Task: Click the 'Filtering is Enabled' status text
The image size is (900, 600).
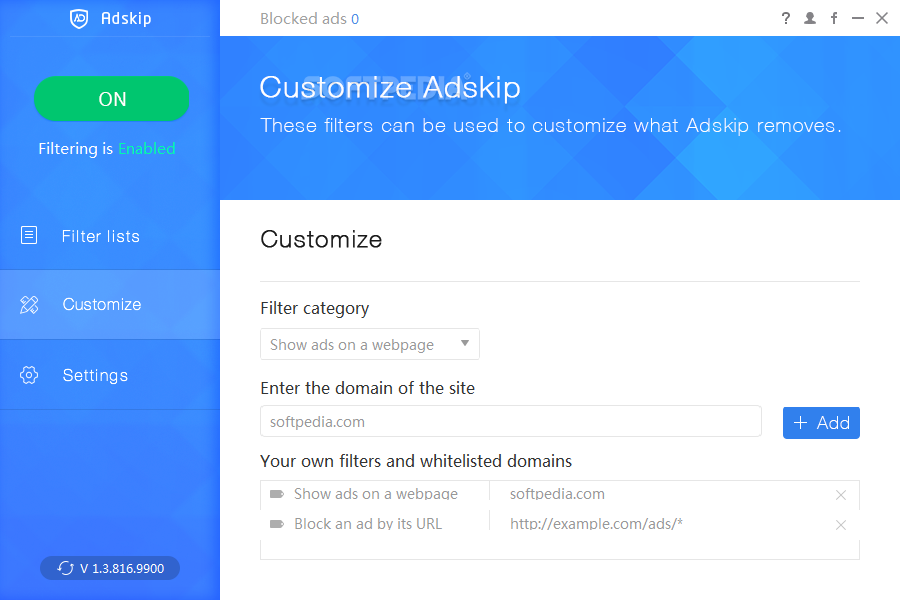Action: click(x=107, y=149)
